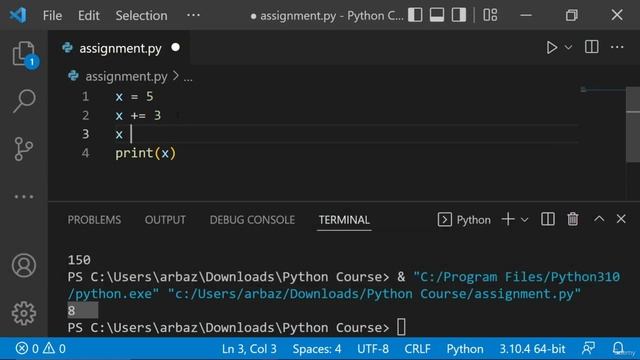Click the VS Code logo icon
This screenshot has height=360, width=640.
point(18,16)
